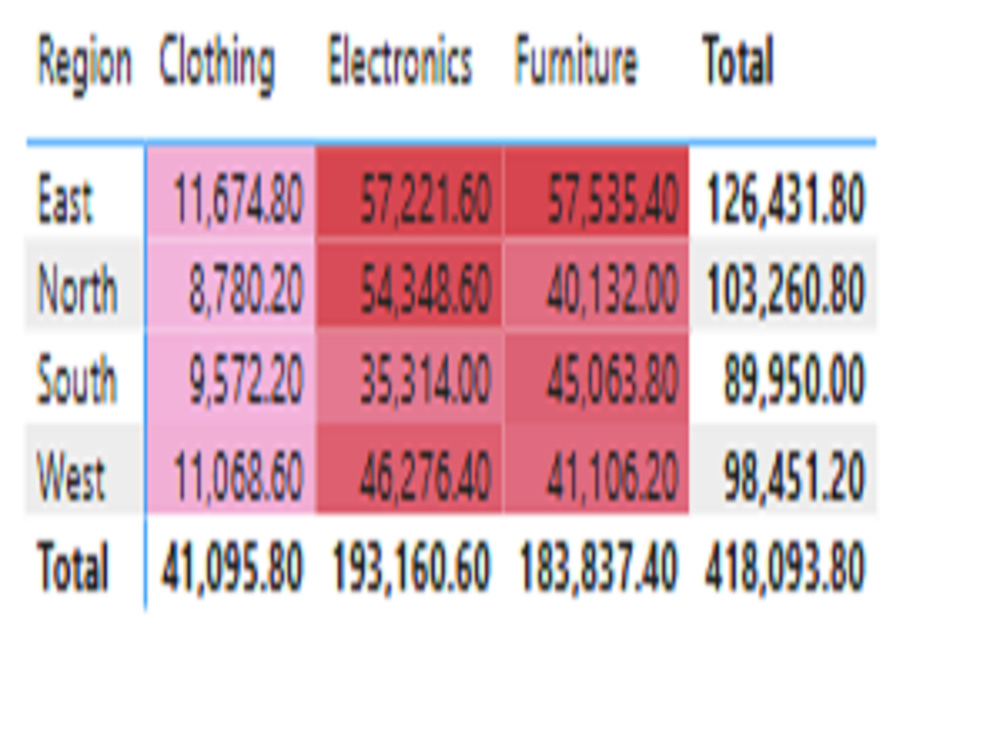
Task: Select the North row label
Action: 77,290
